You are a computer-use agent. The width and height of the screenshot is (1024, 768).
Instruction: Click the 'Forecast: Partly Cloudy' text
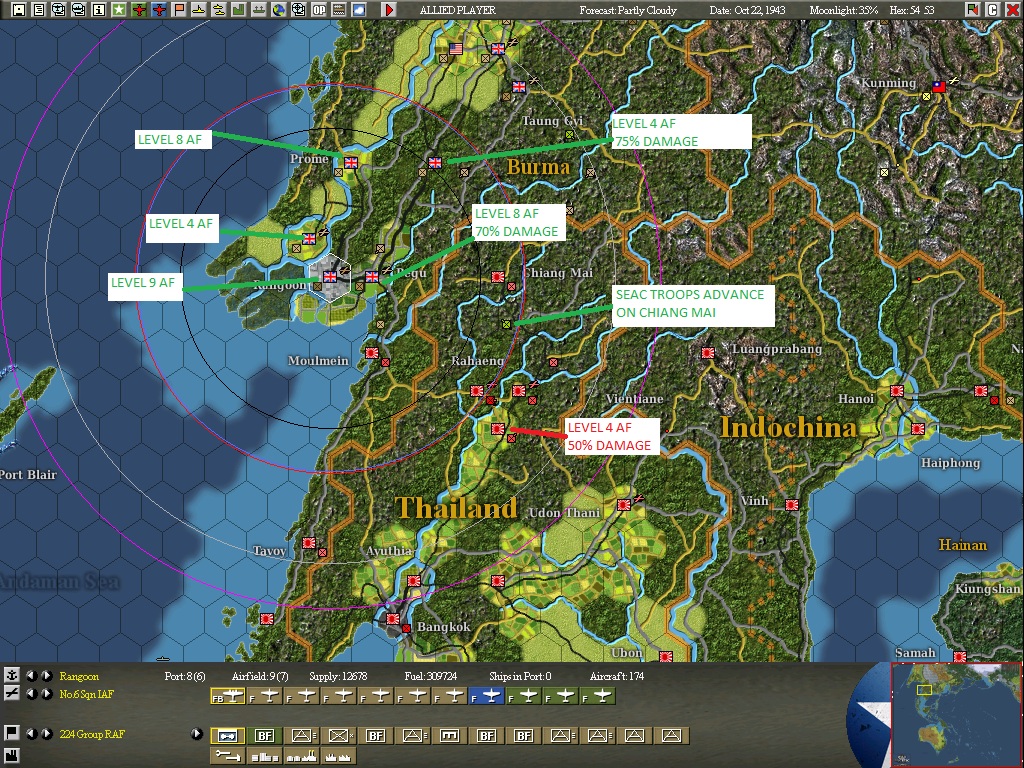click(x=628, y=10)
